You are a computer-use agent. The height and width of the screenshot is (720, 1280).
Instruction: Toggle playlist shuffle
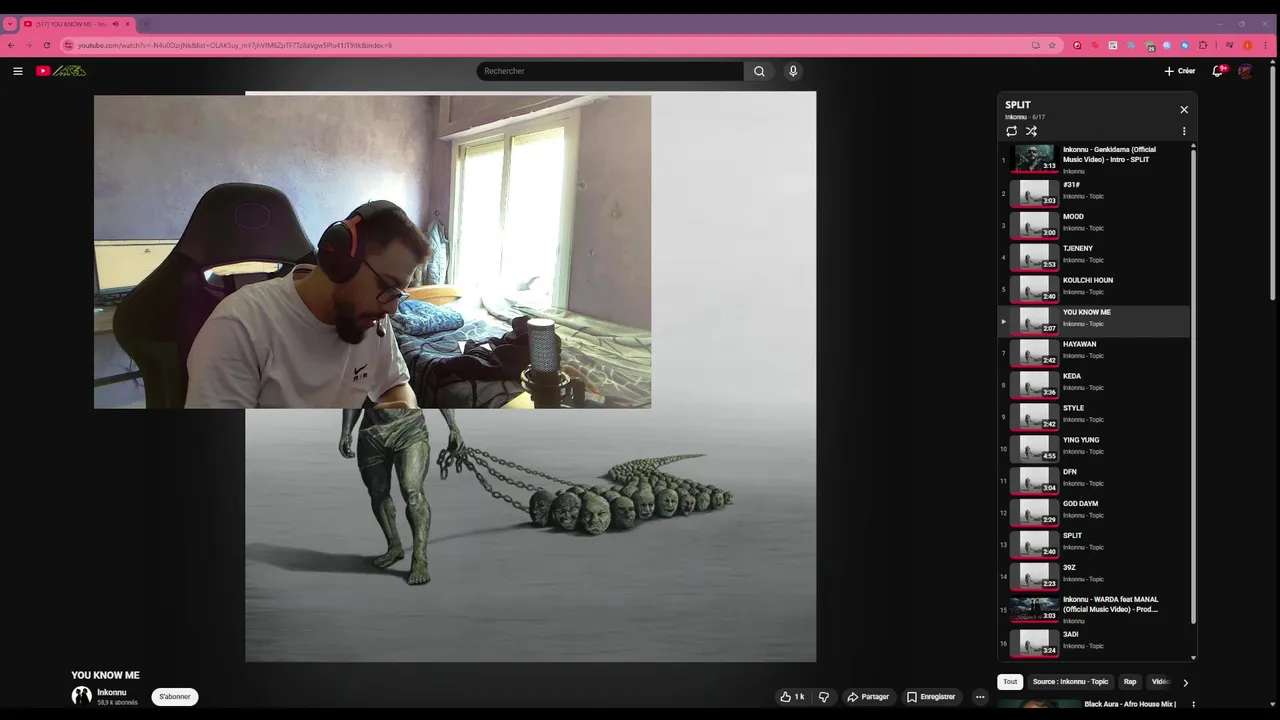(x=1031, y=131)
